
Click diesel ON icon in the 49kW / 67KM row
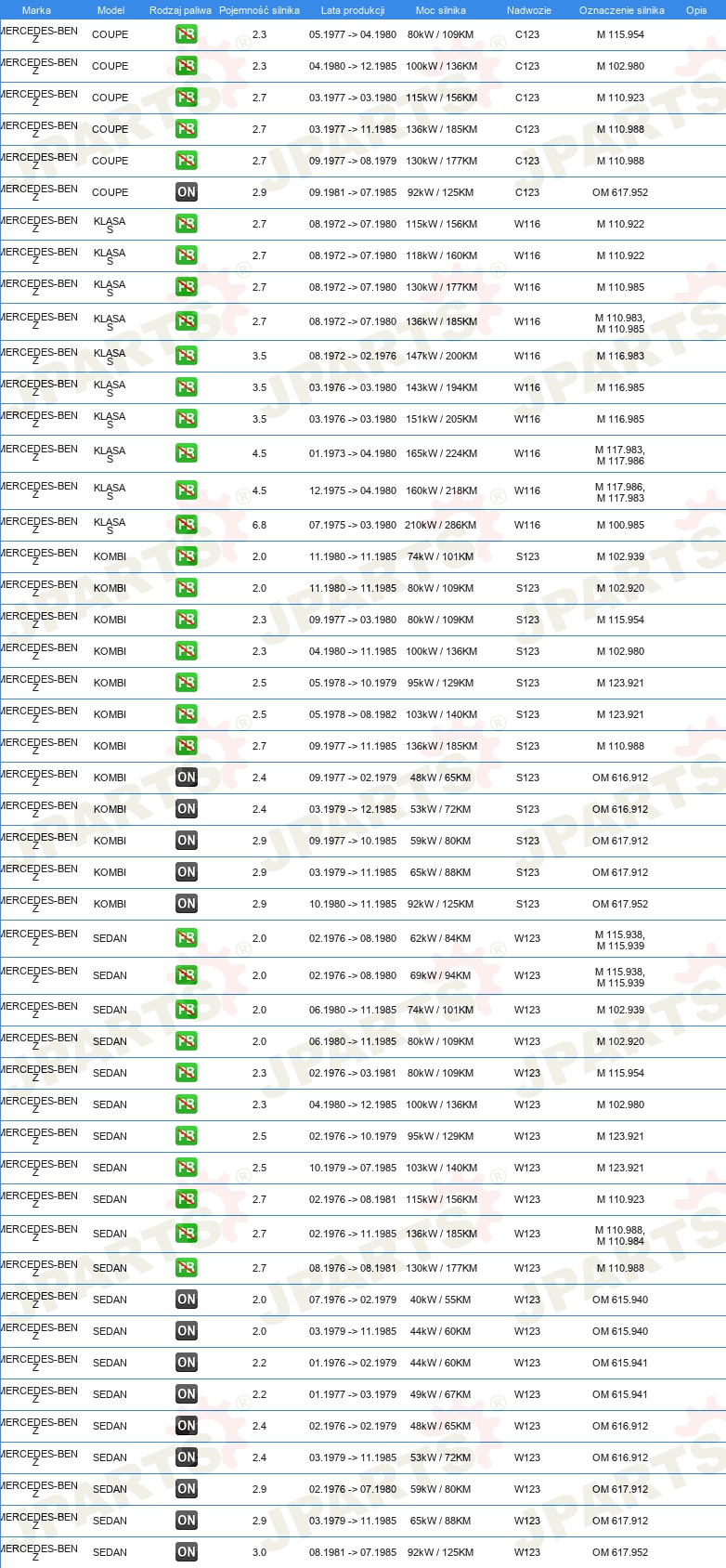pos(187,1394)
